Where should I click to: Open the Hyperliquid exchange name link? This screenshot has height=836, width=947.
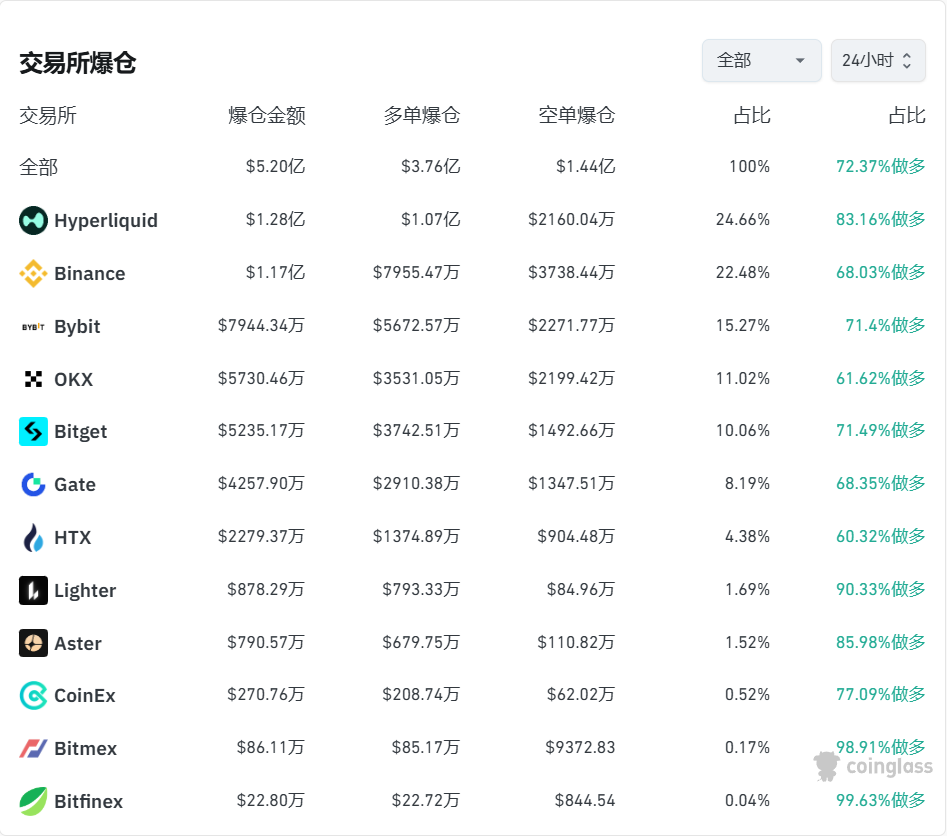click(x=106, y=221)
